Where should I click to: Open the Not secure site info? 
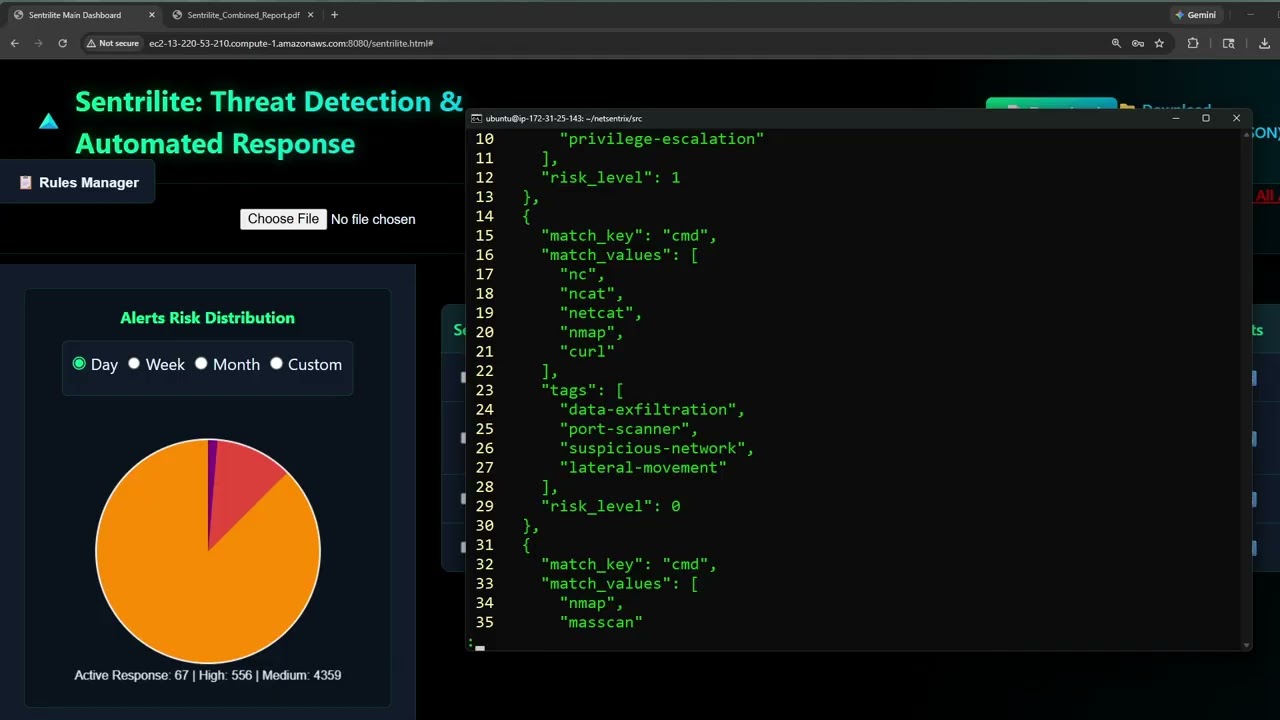(x=112, y=43)
